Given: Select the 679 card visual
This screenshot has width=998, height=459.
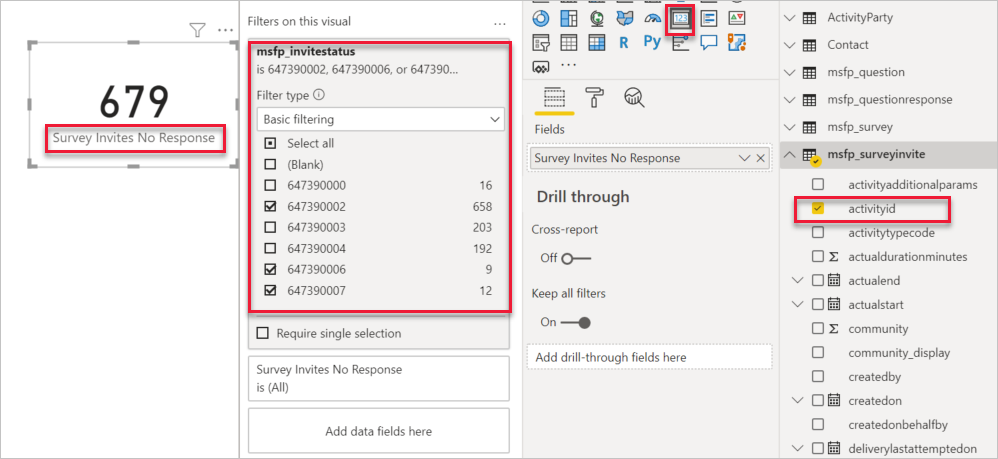Looking at the screenshot, I should (x=134, y=102).
